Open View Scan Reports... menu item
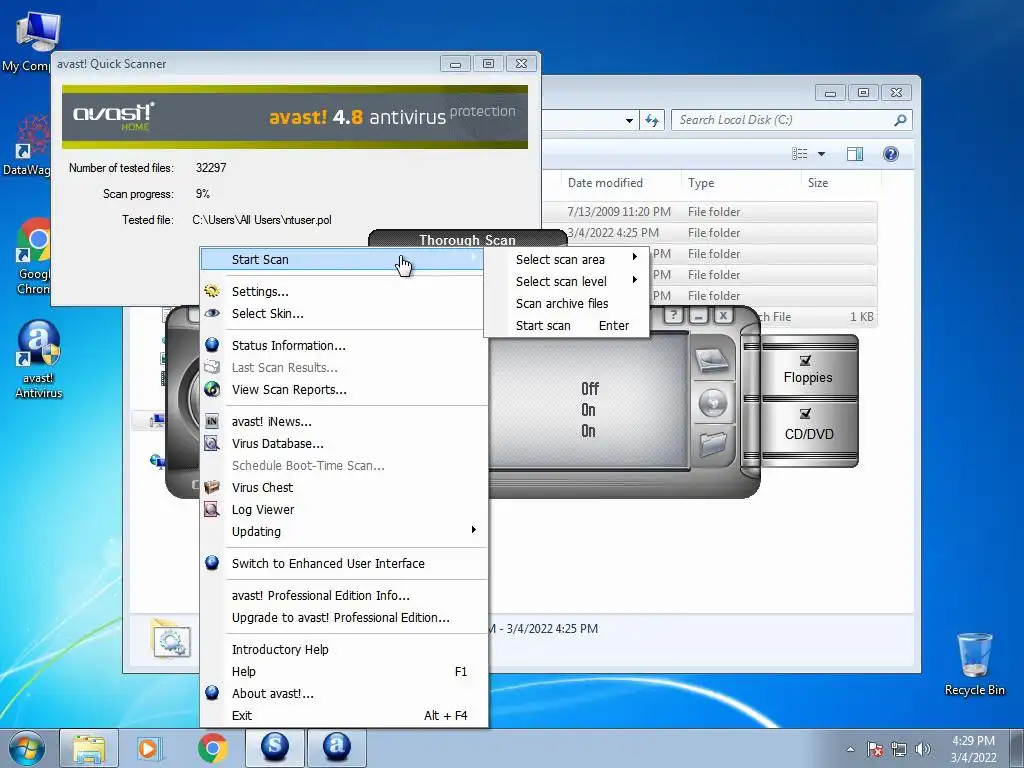This screenshot has height=768, width=1024. 344,389
